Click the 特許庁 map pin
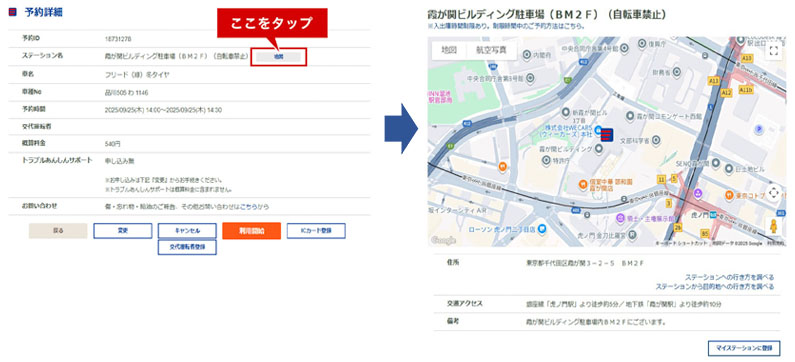 [546, 161]
